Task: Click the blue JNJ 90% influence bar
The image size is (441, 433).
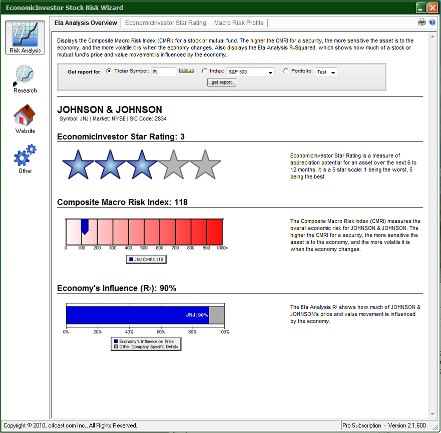Action: click(137, 315)
